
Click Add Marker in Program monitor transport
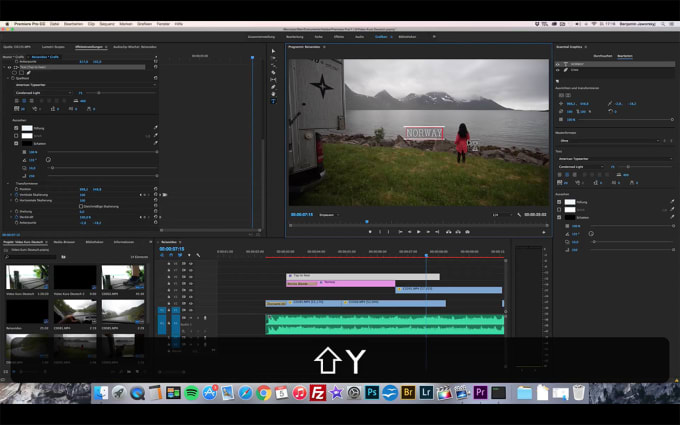tap(370, 232)
